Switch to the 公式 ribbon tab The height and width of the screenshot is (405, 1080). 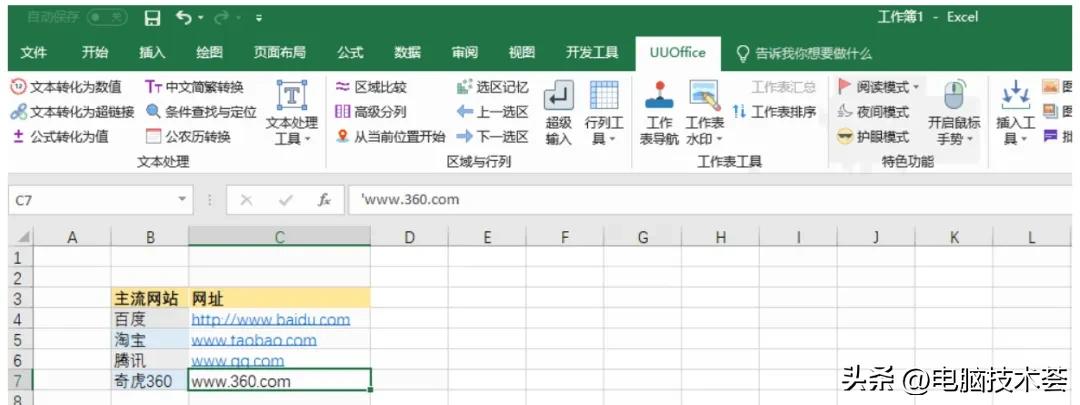pyautogui.click(x=350, y=52)
